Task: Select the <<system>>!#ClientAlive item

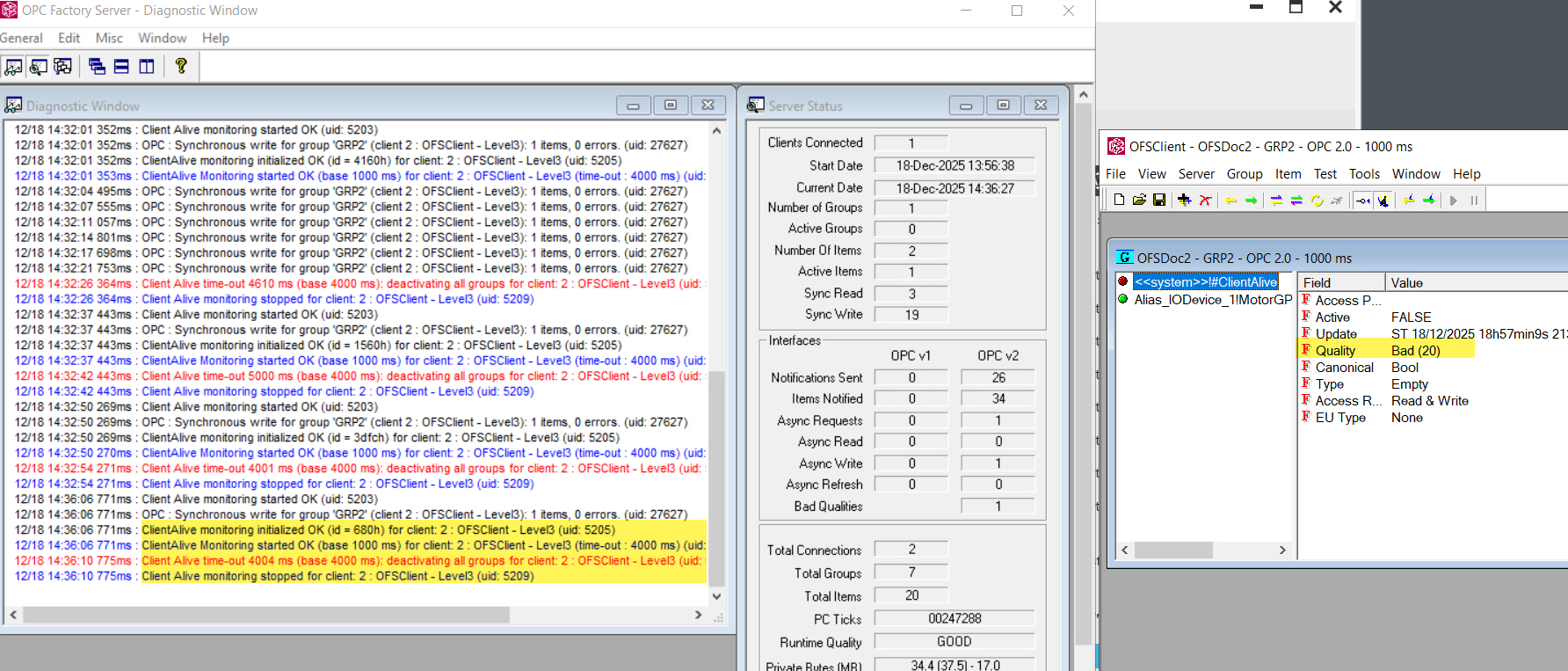Action: click(1206, 282)
